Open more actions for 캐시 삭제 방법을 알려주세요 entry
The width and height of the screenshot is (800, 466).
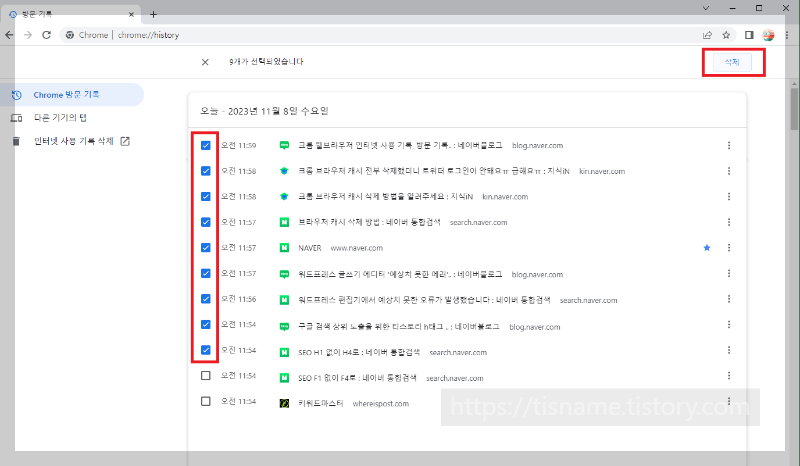[x=729, y=197]
